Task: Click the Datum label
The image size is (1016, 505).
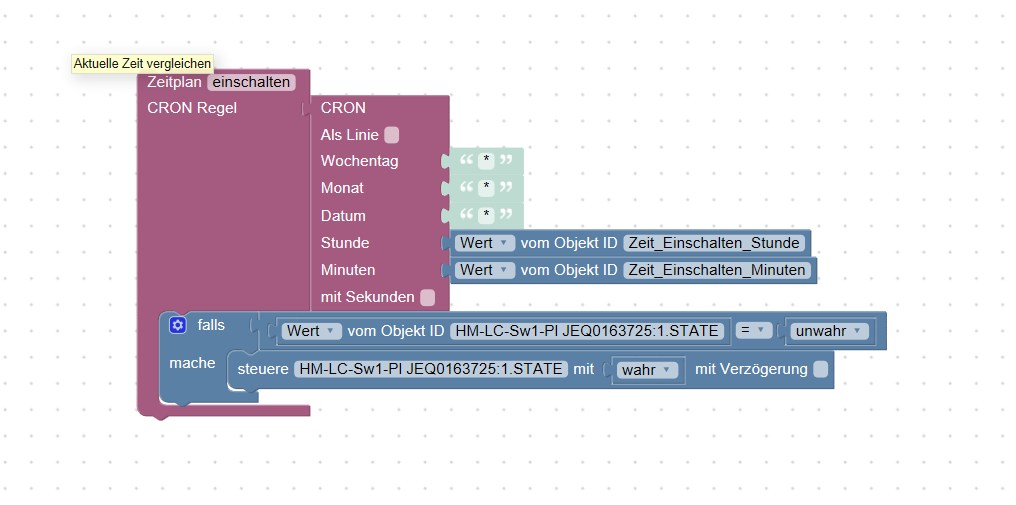Action: 343,215
